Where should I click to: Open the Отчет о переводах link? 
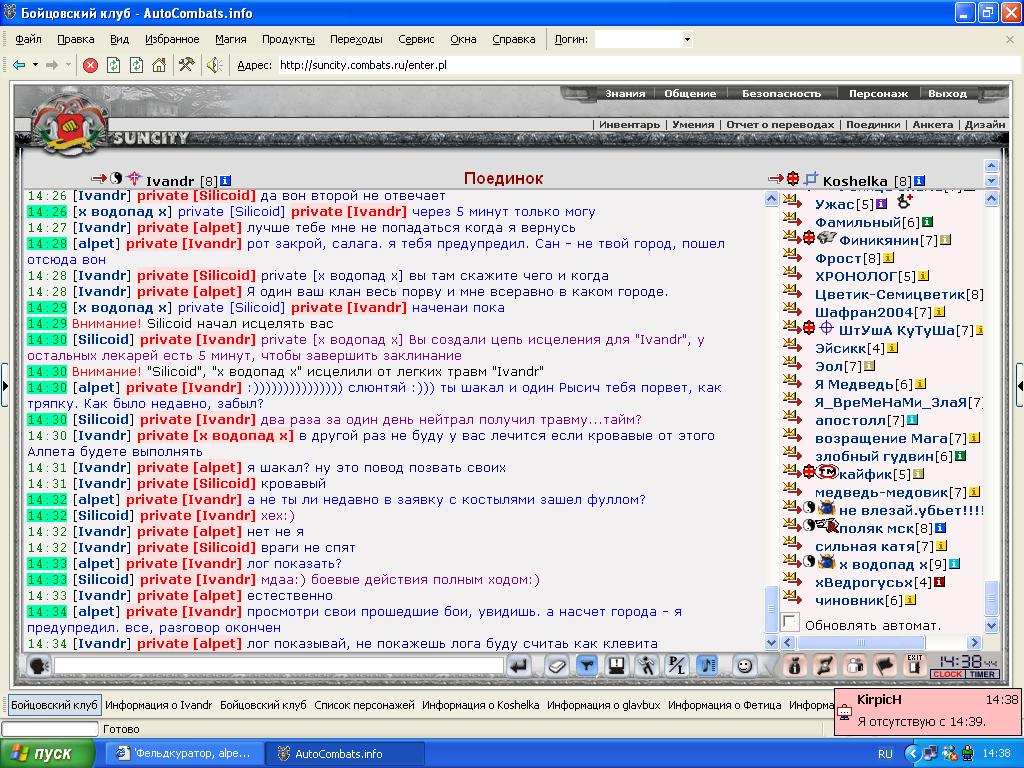point(780,124)
